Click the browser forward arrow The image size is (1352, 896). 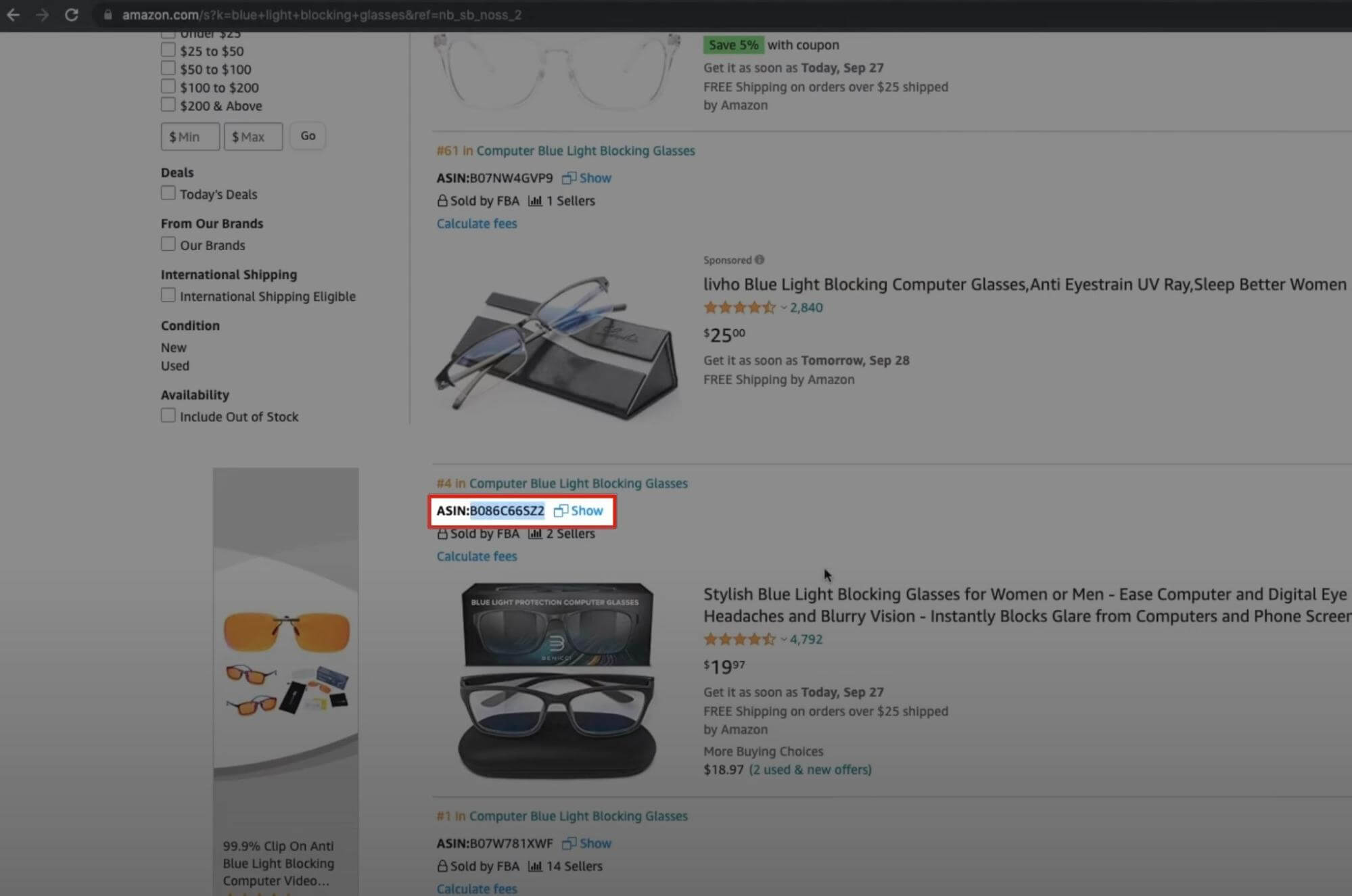click(x=42, y=14)
